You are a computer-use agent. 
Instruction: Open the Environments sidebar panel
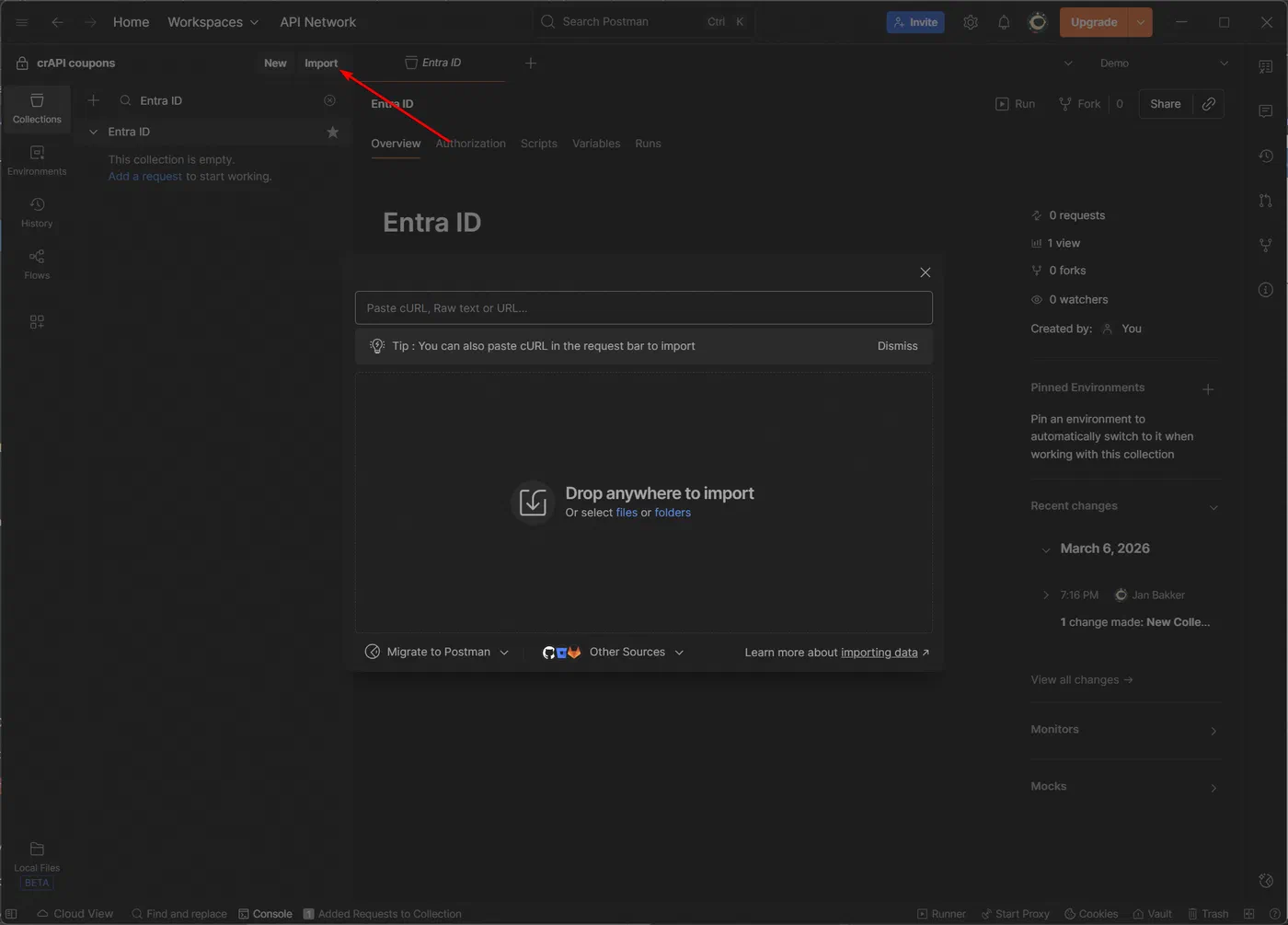[37, 160]
